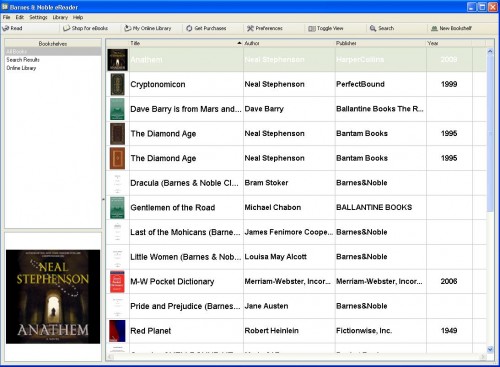Click the Barnes & Noble eReader title bar icon

coord(5,7)
